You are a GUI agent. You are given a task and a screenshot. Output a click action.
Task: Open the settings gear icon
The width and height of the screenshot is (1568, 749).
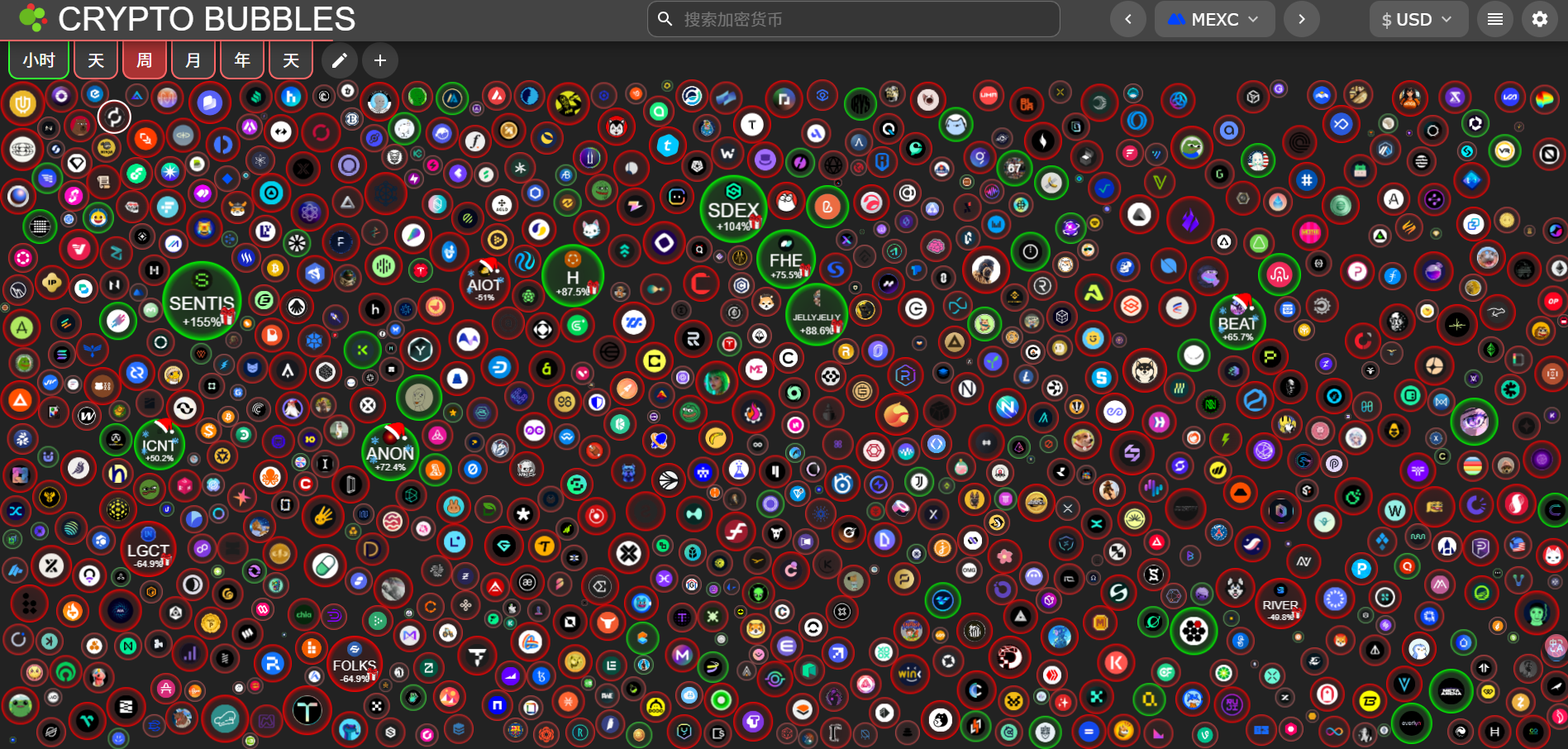(x=1539, y=19)
